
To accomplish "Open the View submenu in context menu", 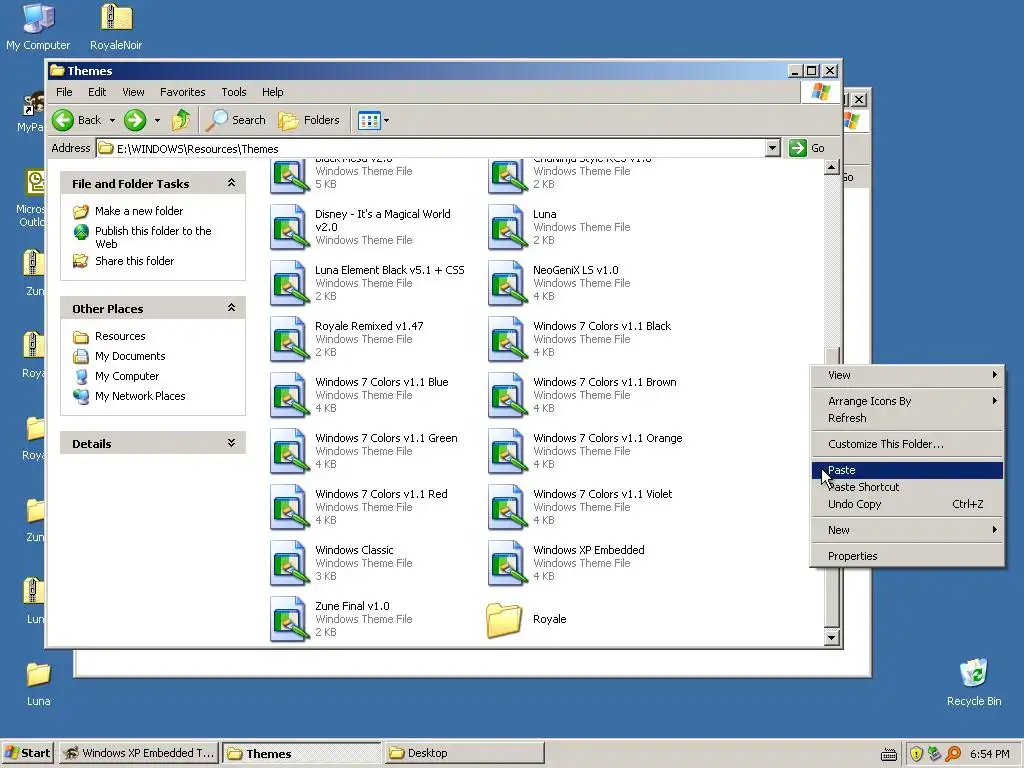I will [907, 375].
